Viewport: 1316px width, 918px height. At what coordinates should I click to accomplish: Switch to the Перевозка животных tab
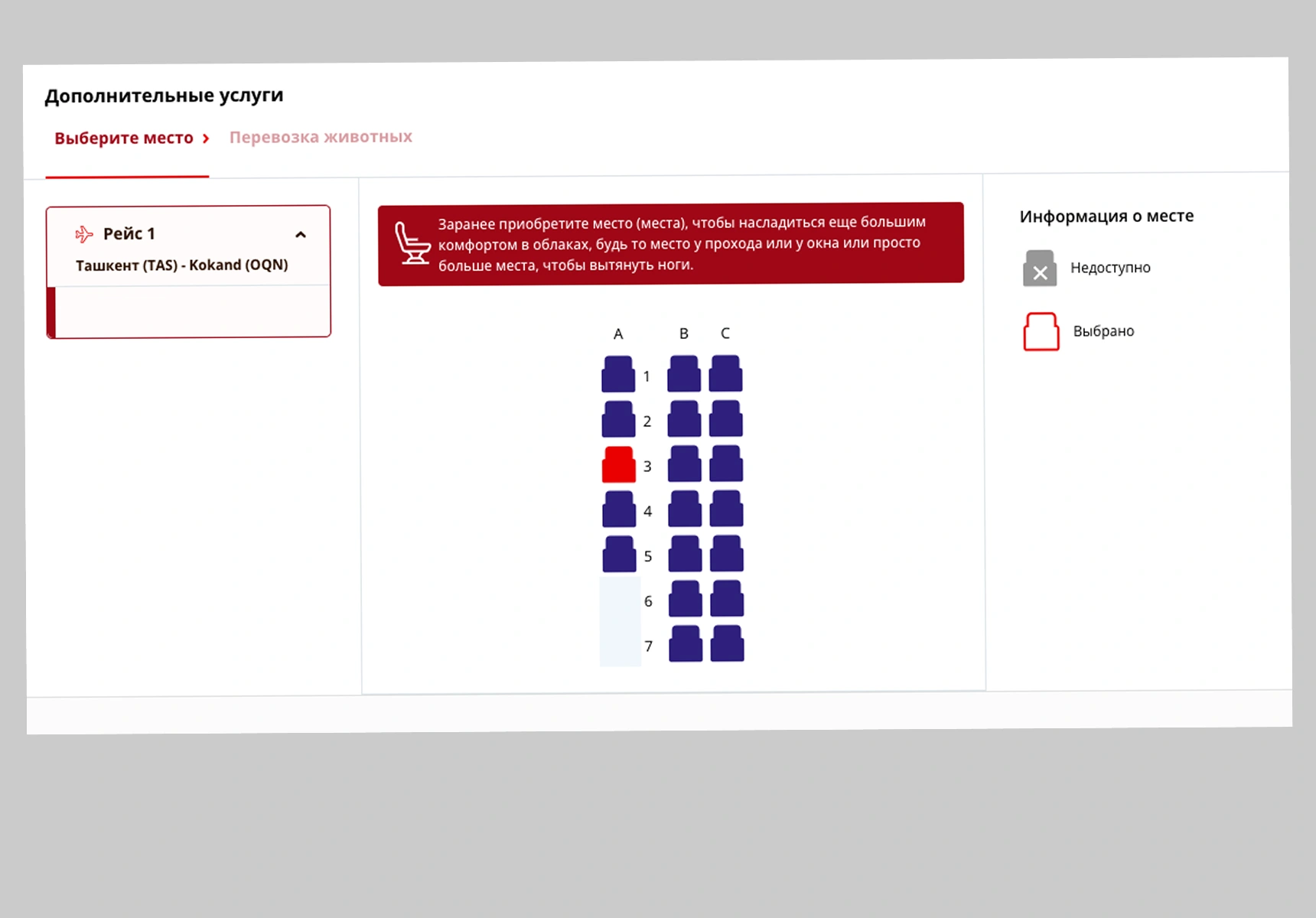321,137
